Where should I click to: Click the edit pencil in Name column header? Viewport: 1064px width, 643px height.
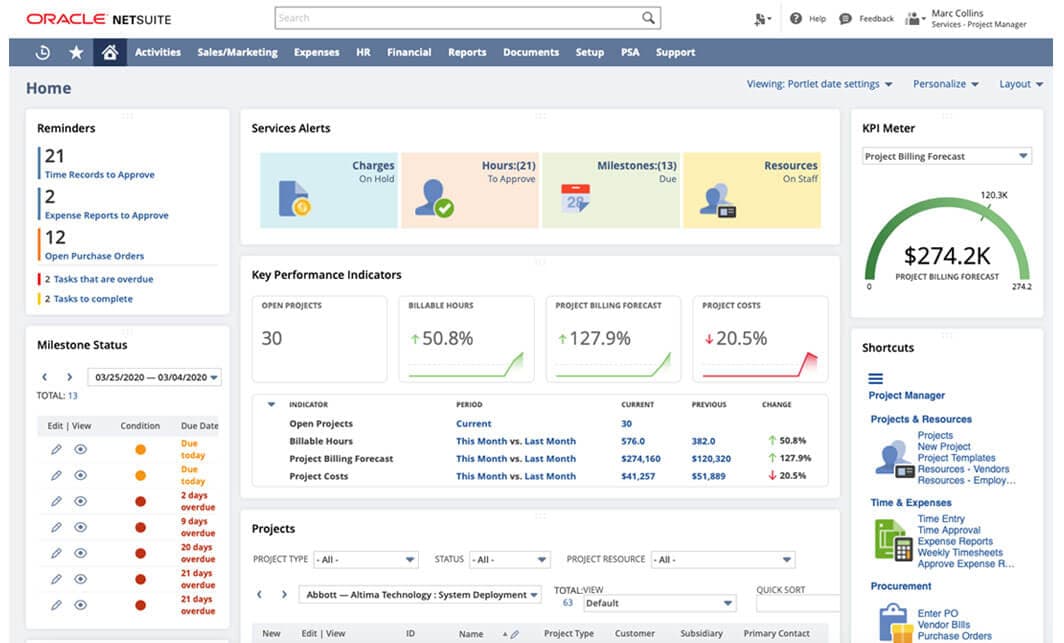[x=514, y=634]
